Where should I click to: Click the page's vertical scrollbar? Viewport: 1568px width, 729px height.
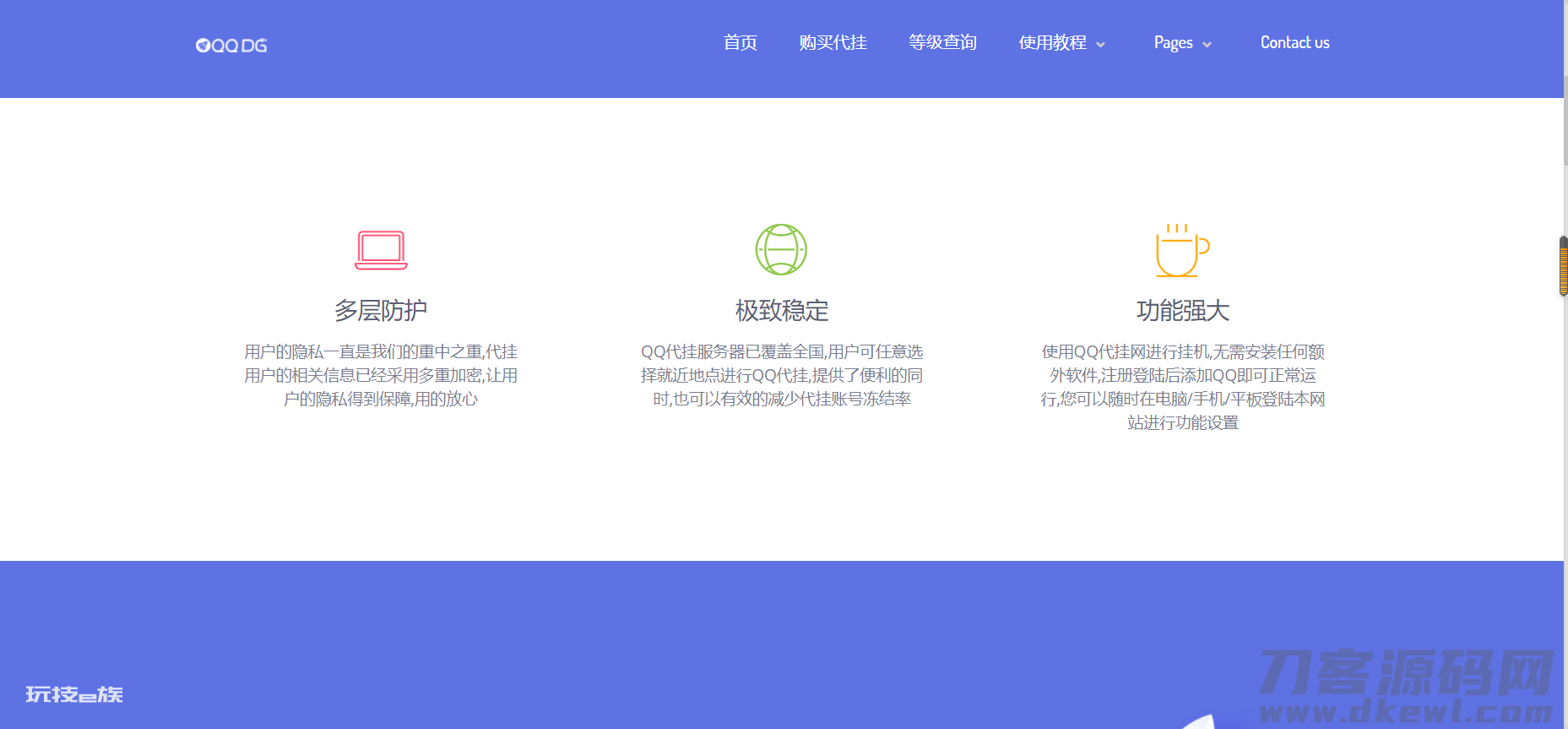(x=1565, y=118)
